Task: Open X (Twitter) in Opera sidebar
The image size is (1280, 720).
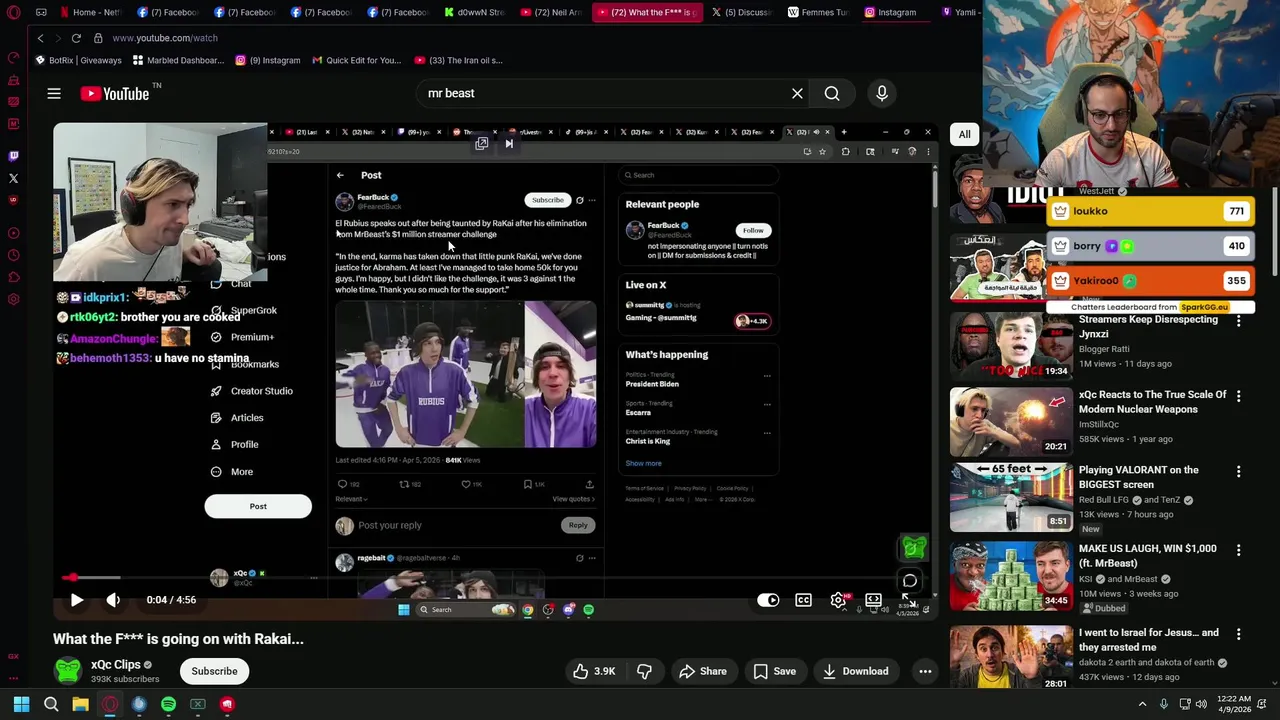Action: point(13,178)
